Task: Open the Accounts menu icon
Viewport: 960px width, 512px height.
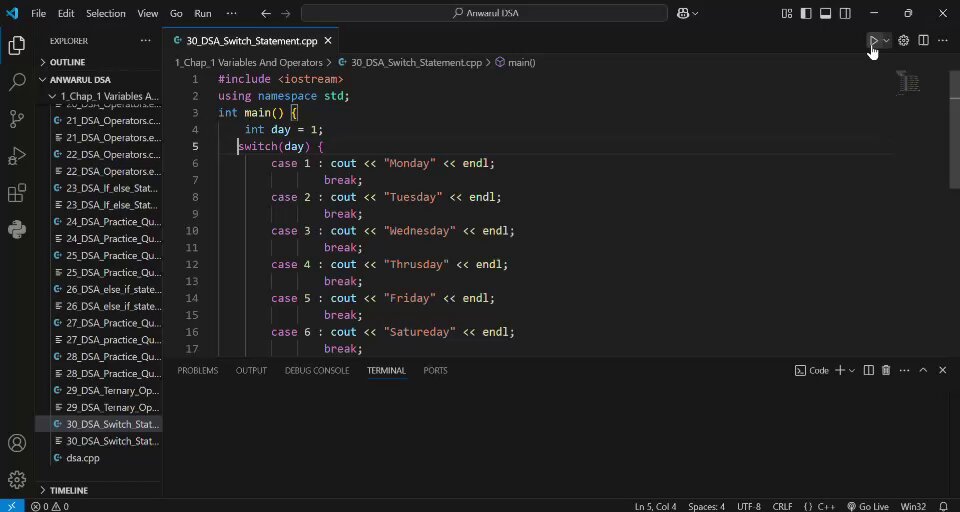Action: coord(17,443)
